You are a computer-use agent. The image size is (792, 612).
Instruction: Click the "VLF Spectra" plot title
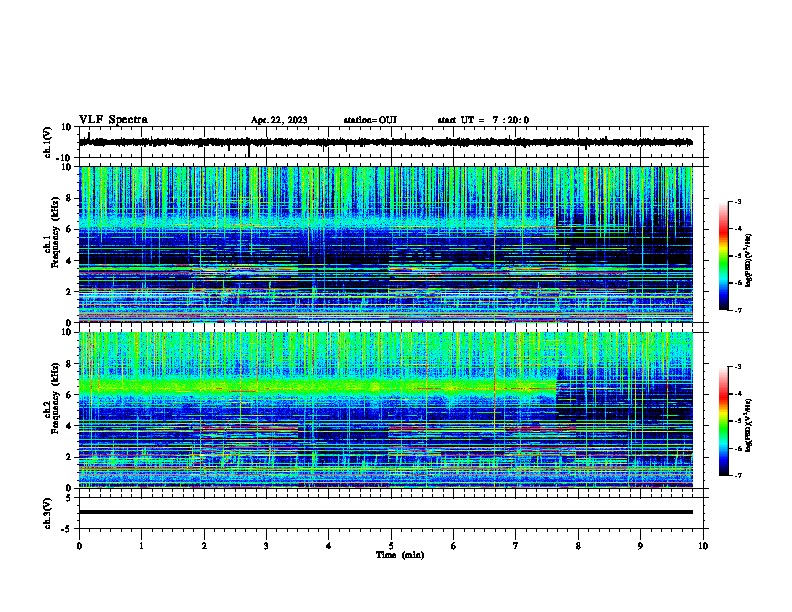(113, 120)
